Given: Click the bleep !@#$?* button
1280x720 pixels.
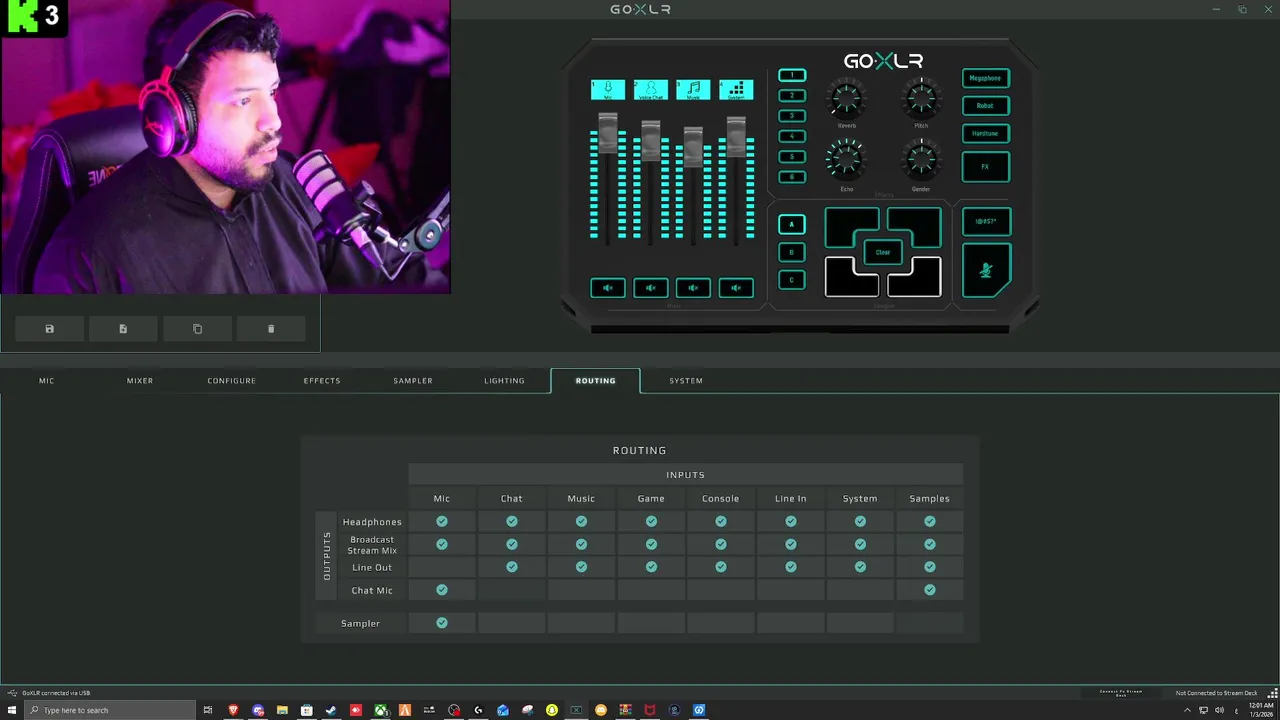Looking at the screenshot, I should pos(986,221).
